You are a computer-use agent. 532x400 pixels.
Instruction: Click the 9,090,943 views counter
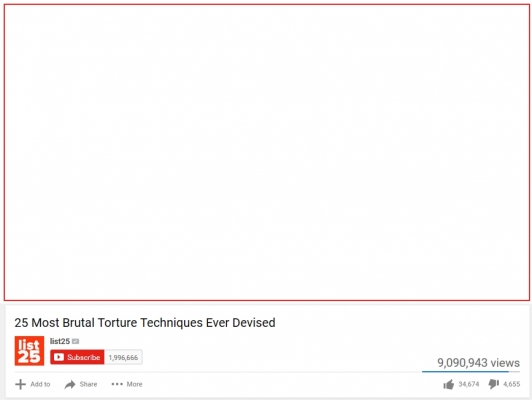478,363
